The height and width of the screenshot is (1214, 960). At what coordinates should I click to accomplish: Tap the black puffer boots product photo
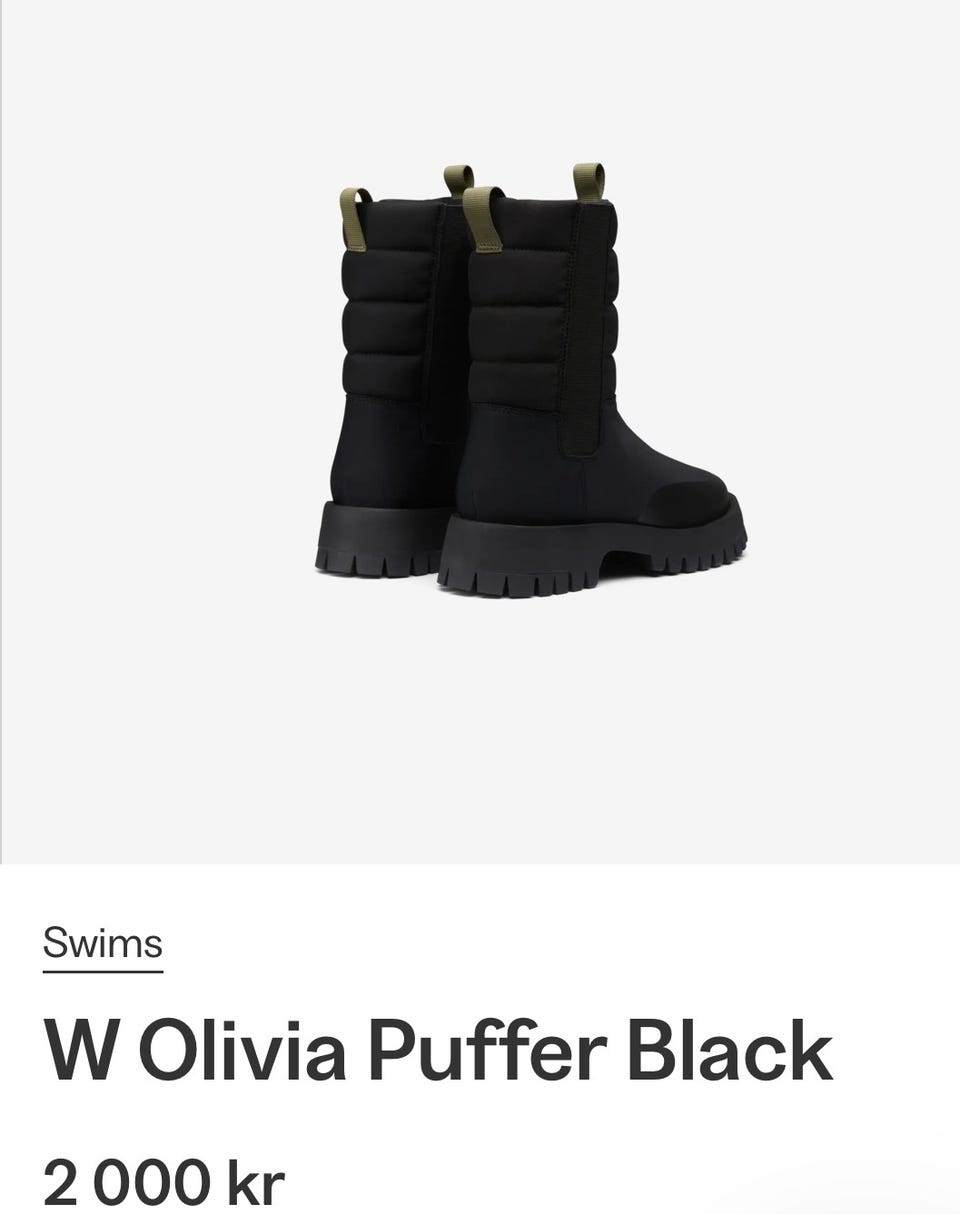[531, 380]
